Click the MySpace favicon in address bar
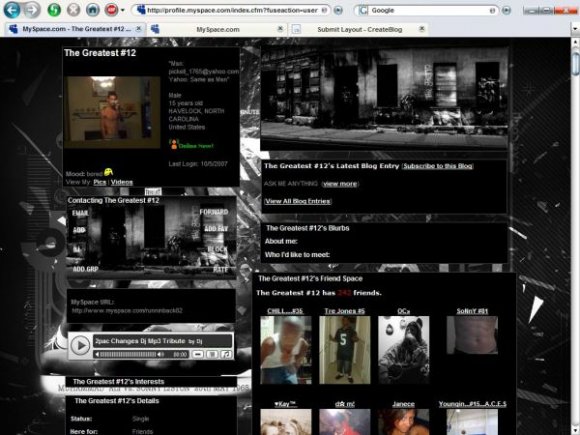580x435 pixels. click(x=141, y=10)
